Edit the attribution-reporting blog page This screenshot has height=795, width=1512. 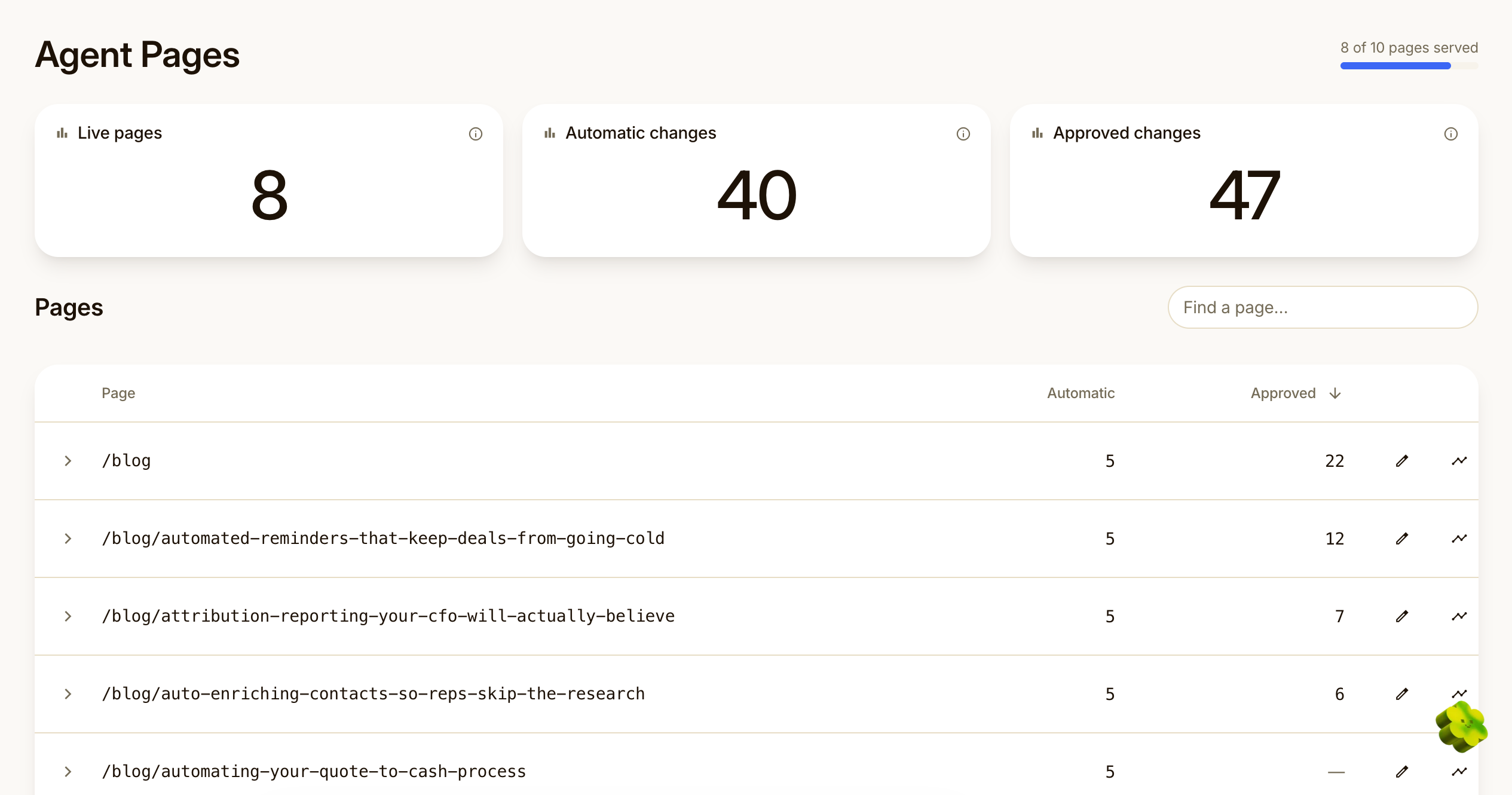[x=1402, y=616]
